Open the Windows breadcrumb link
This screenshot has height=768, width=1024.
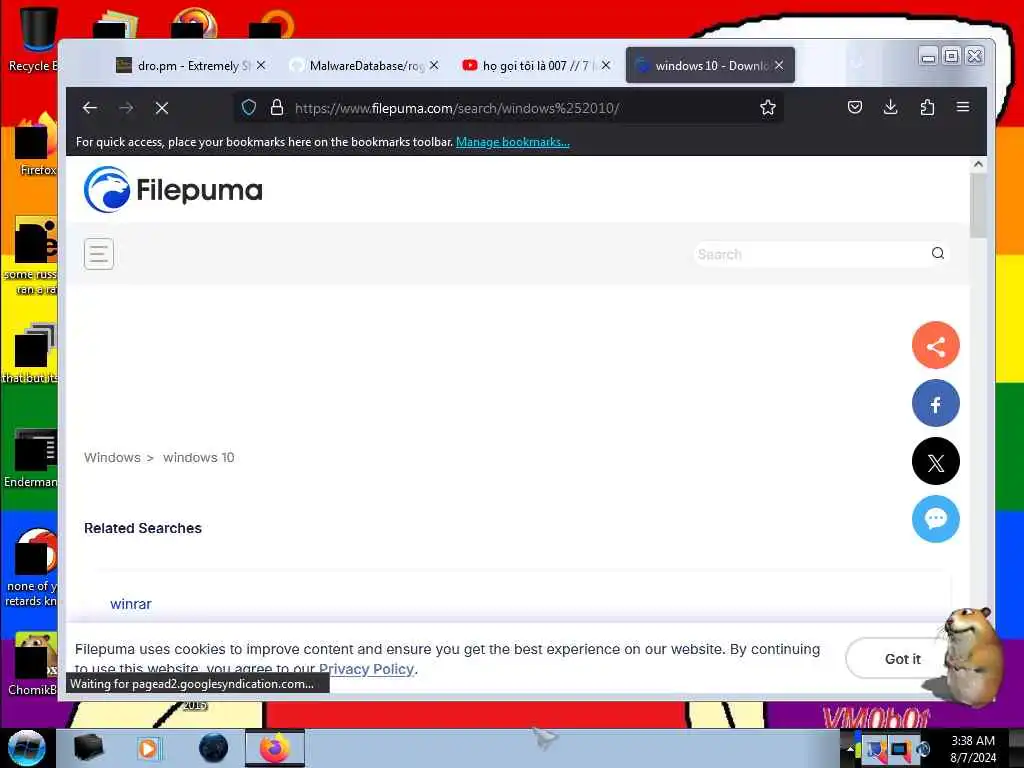pyautogui.click(x=112, y=457)
